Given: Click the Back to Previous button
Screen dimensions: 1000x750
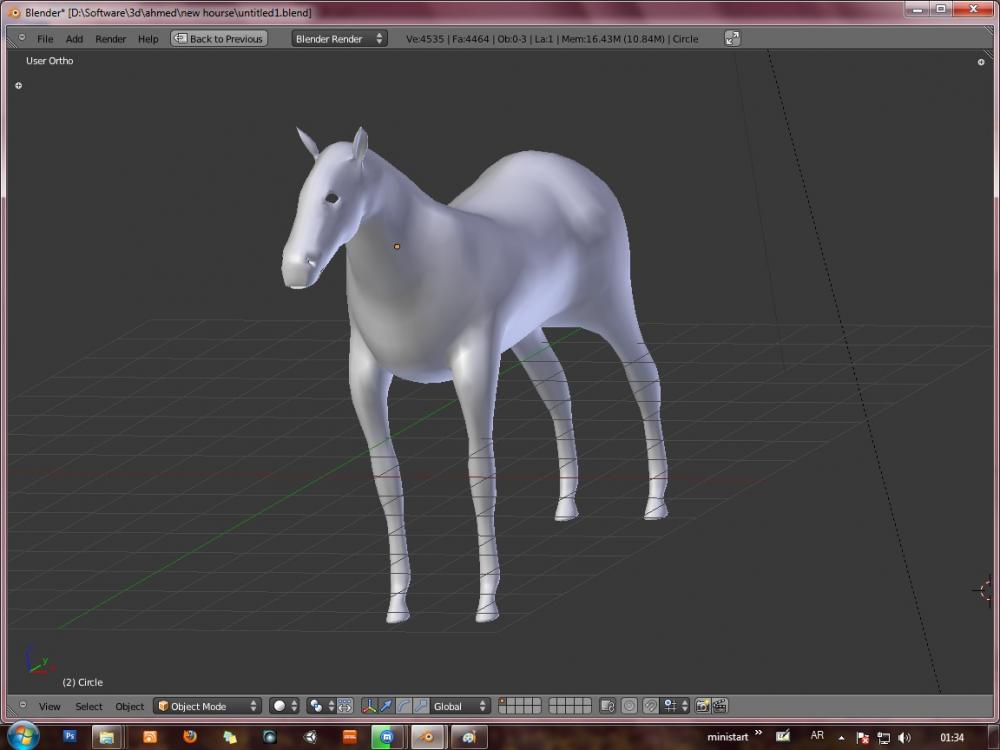Looking at the screenshot, I should click(219, 38).
